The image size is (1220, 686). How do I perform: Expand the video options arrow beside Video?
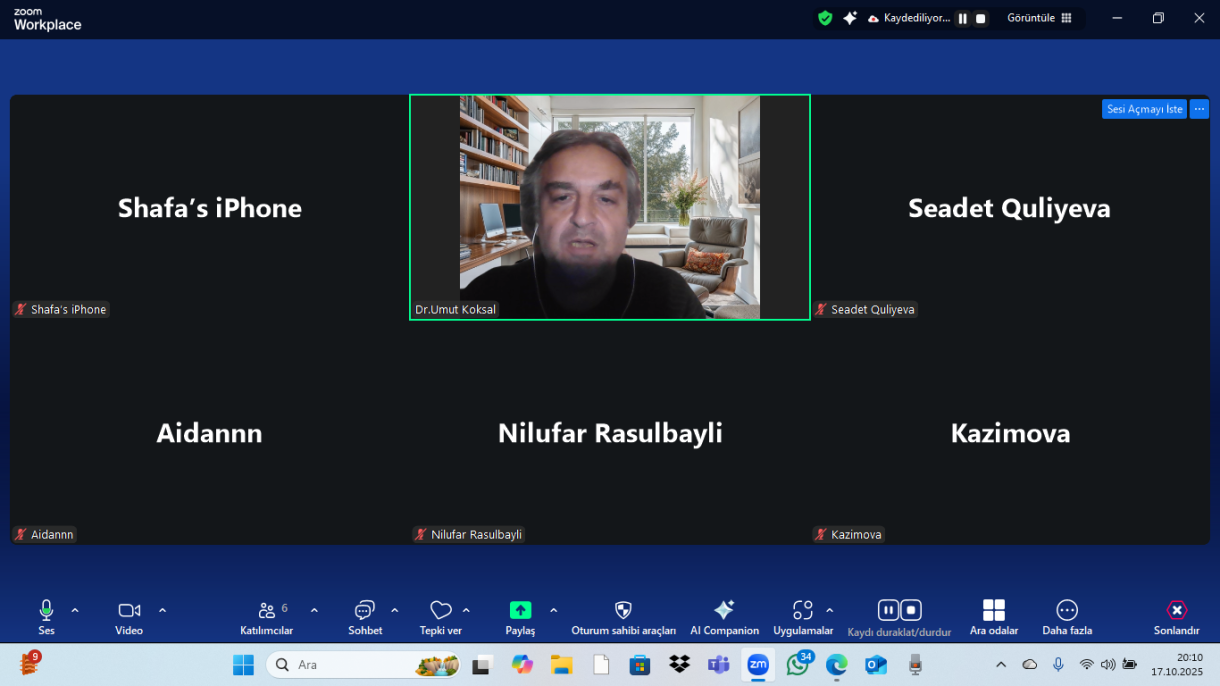tap(162, 610)
